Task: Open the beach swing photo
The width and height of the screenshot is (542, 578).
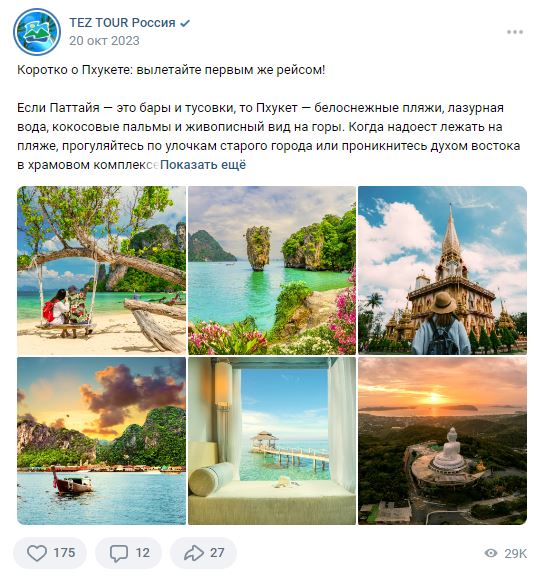Action: pos(101,270)
